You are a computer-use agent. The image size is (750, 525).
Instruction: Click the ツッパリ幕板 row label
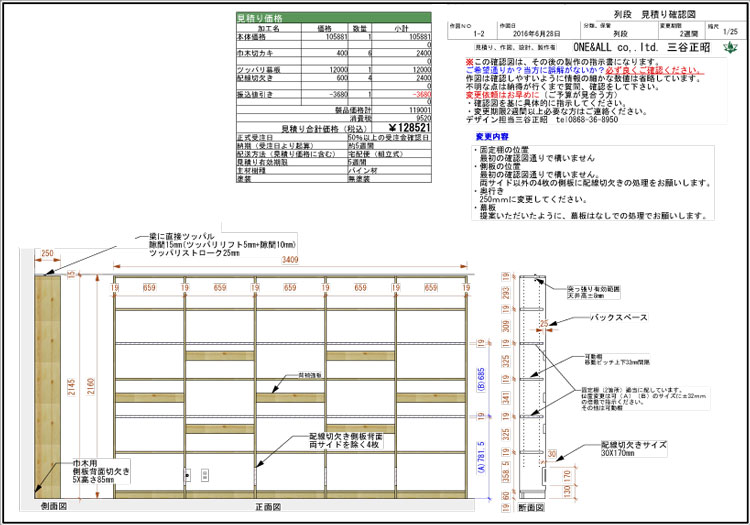pos(259,70)
